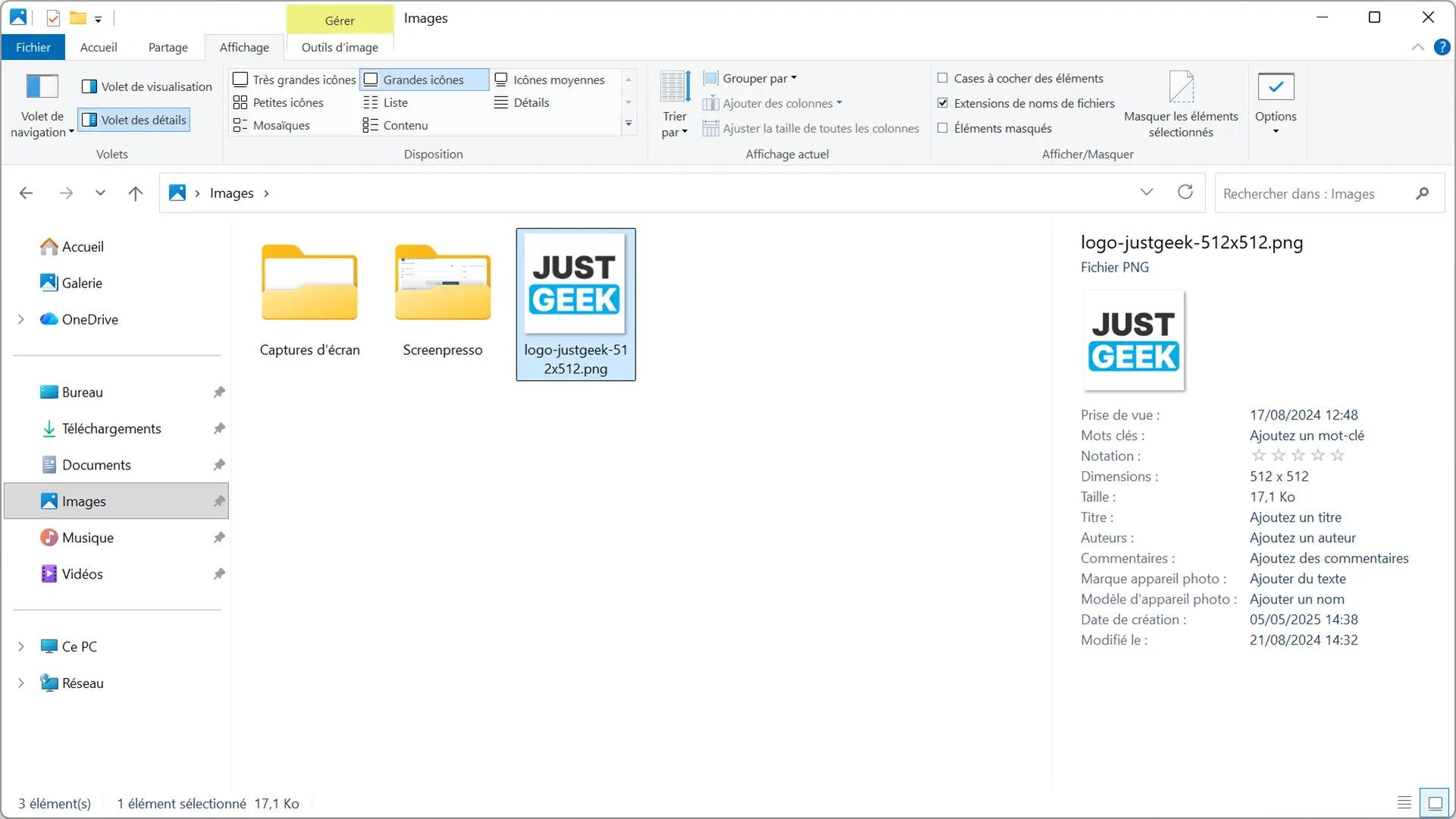The image size is (1456, 819).
Task: Click the Gérer contextual tab header
Action: (340, 20)
